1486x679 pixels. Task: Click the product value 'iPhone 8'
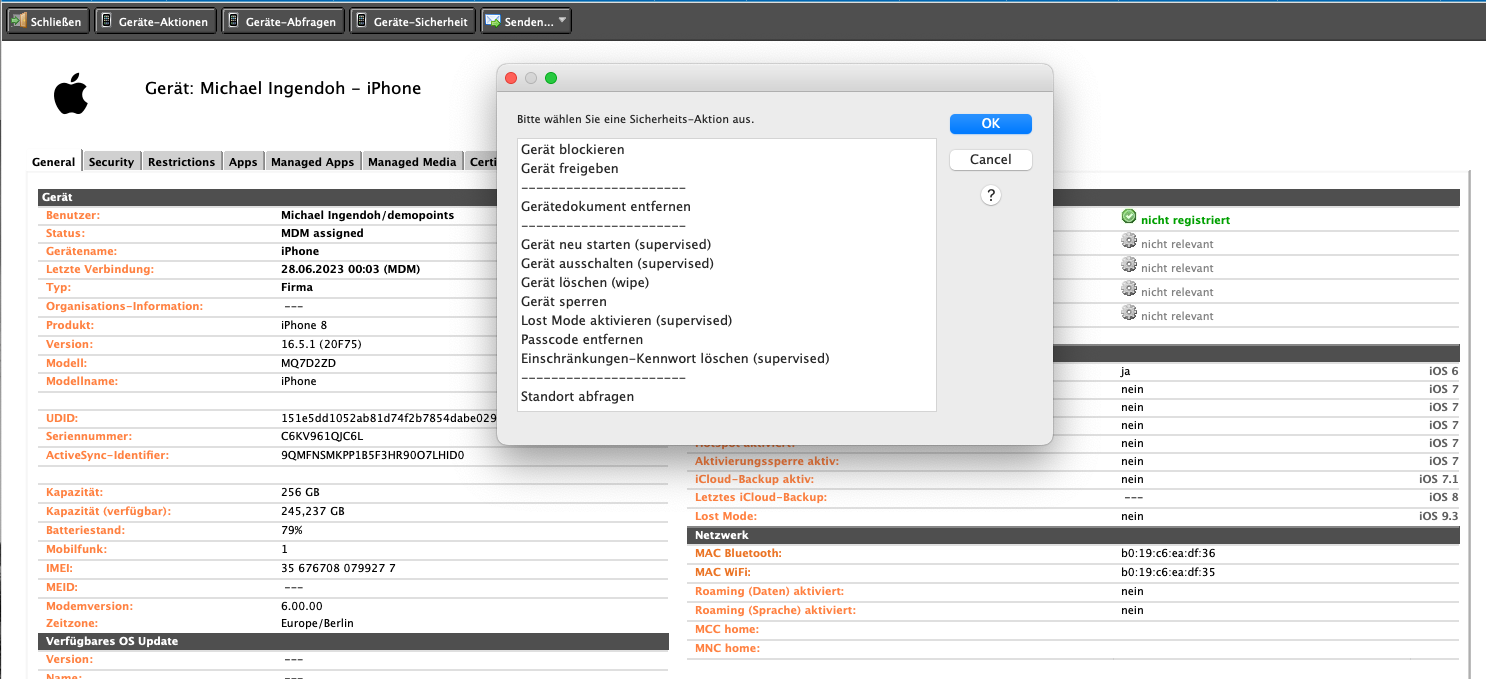304,325
